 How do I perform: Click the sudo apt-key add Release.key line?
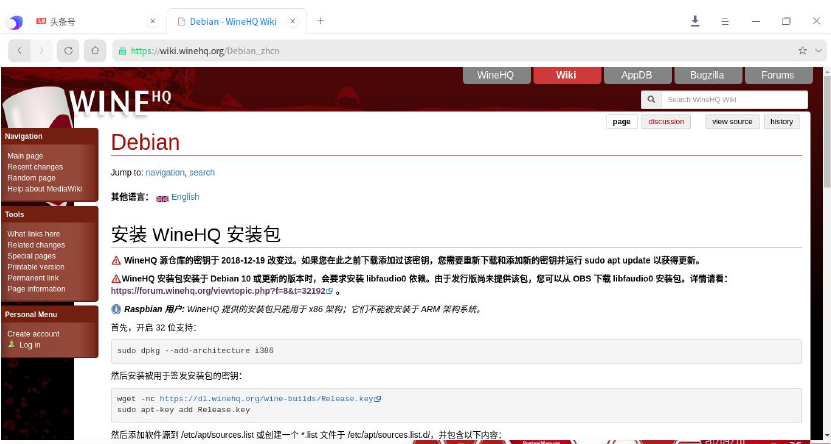(183, 410)
